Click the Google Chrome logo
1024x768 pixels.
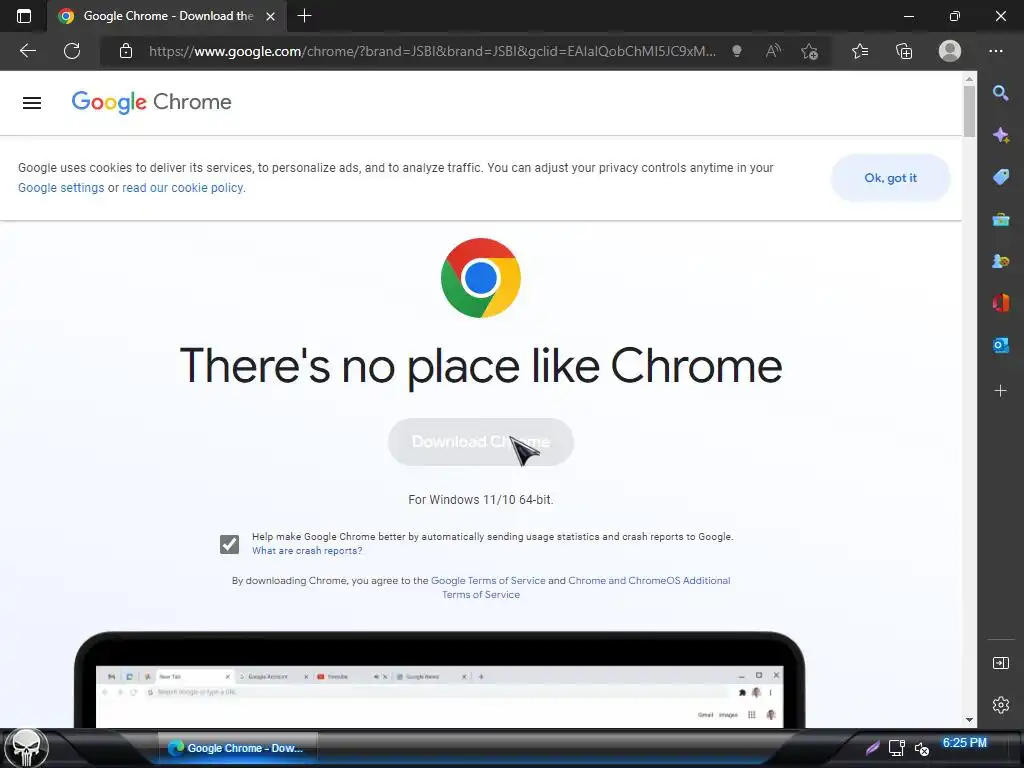[x=152, y=102]
